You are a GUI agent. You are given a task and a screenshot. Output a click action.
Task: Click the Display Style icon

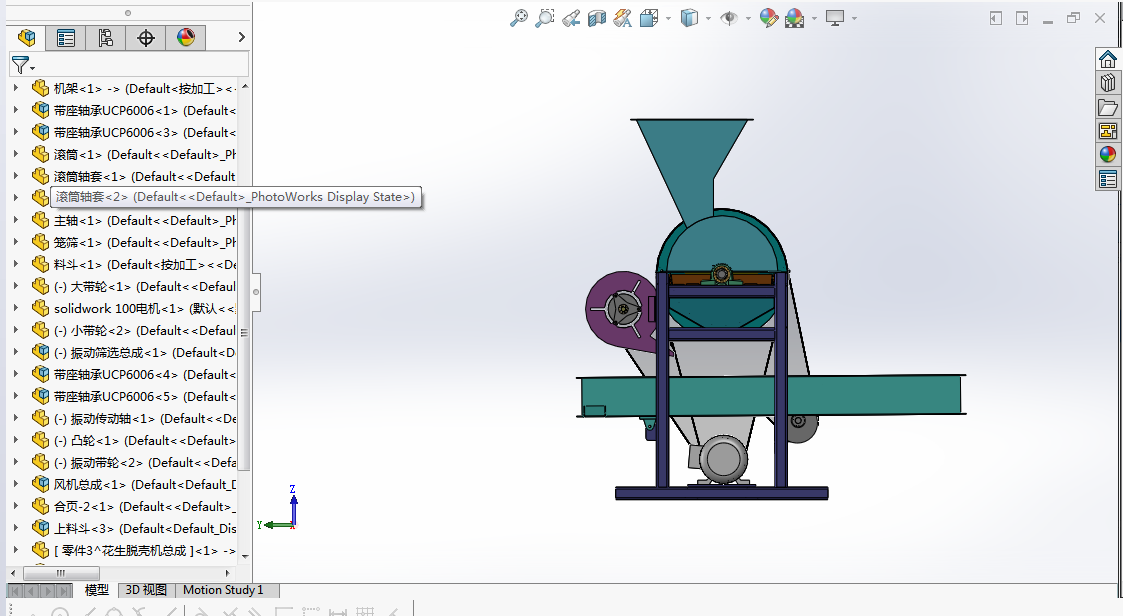coord(689,18)
